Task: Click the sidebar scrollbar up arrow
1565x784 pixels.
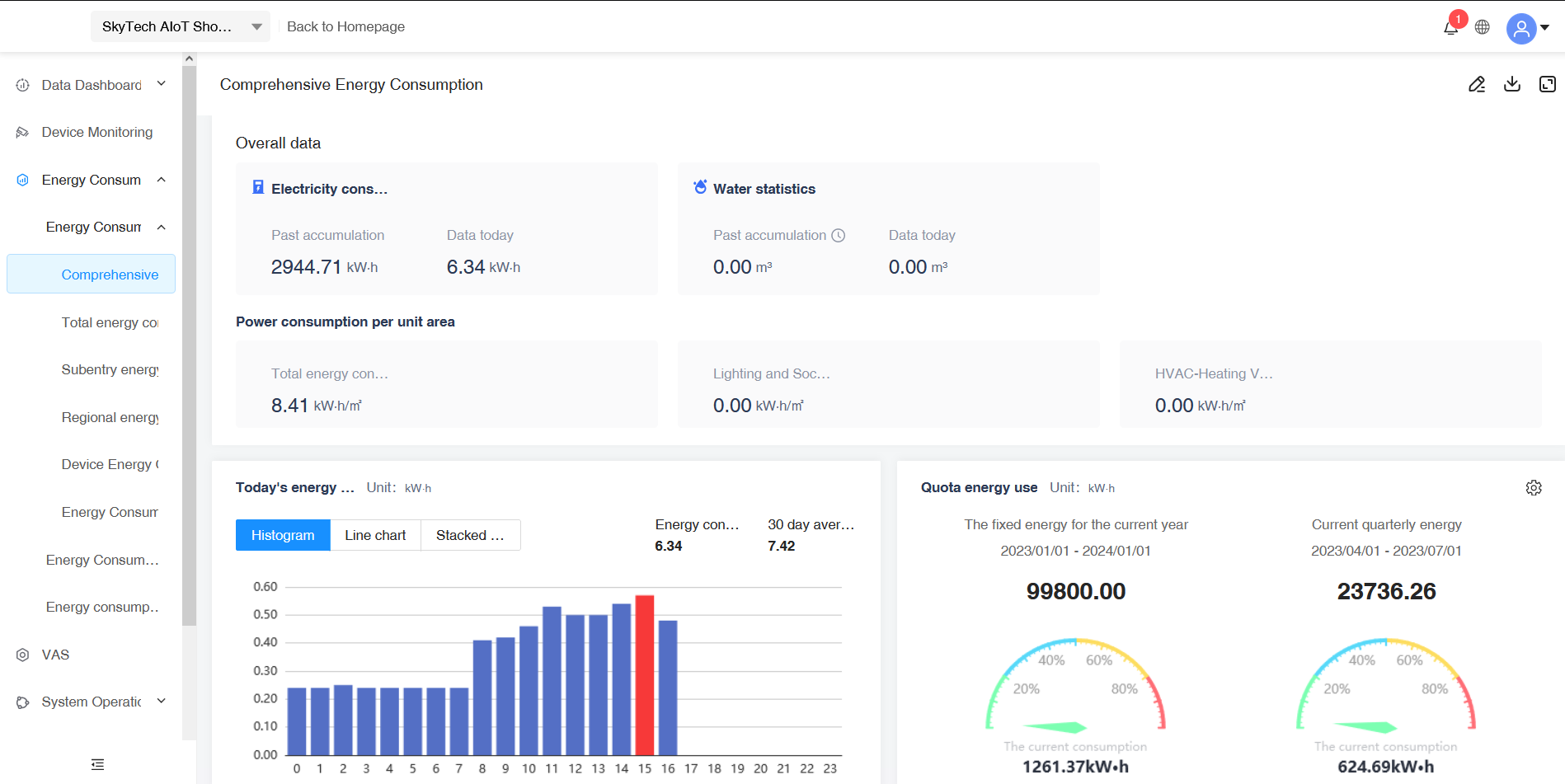Action: pos(190,59)
